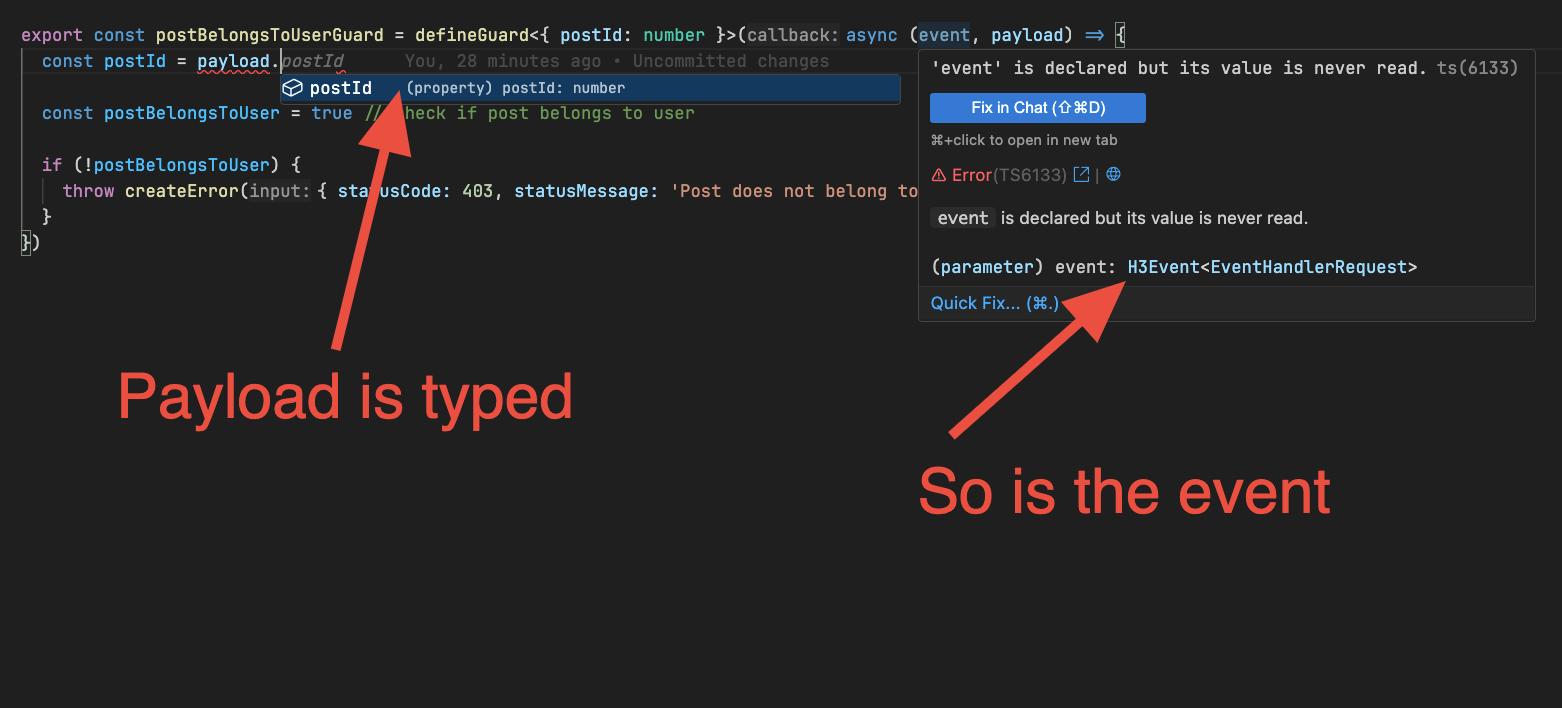Open the Quick Fix link in hover popup
The image size is (1562, 708).
(994, 303)
